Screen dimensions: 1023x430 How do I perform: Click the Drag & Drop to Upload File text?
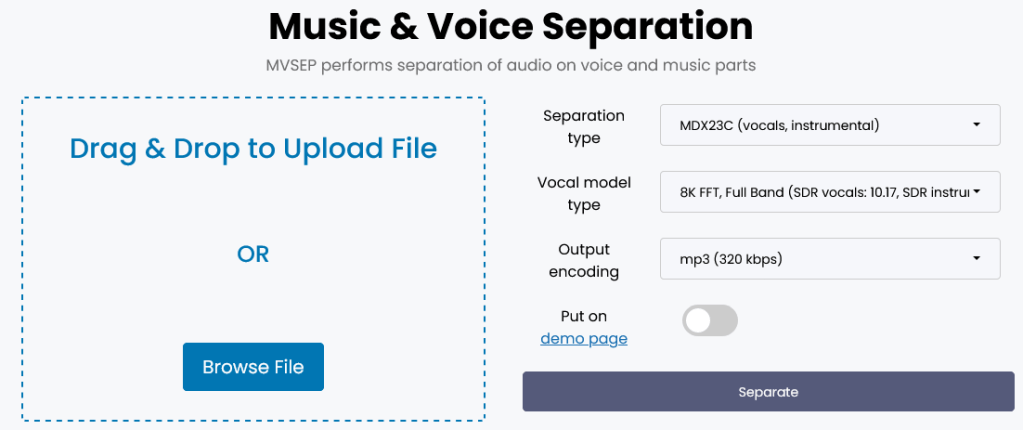tap(253, 149)
